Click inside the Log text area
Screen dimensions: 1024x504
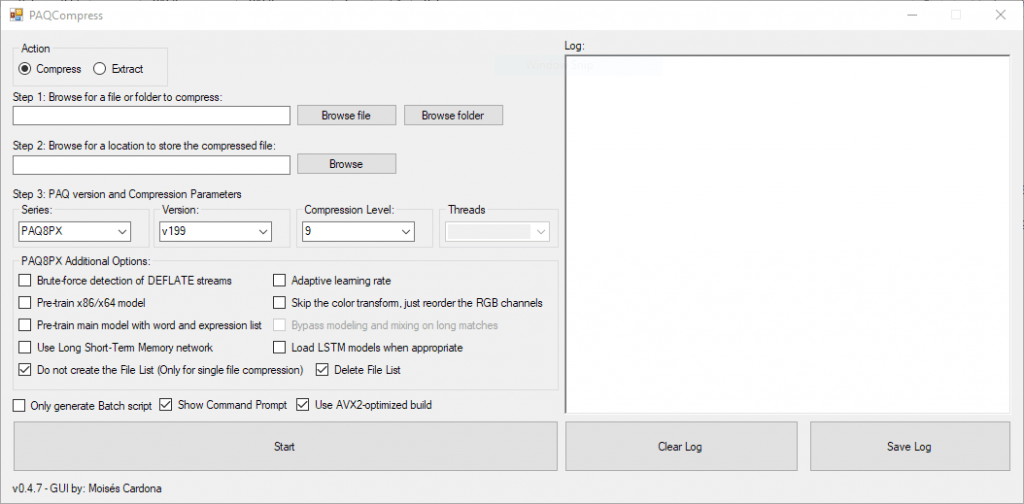788,234
